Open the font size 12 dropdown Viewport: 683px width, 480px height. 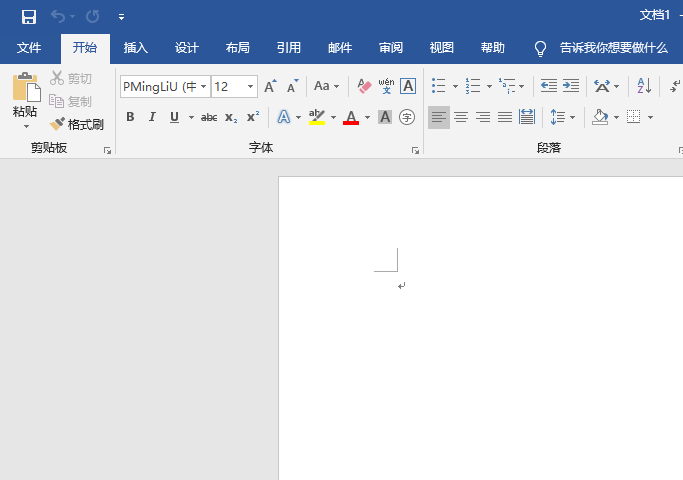click(x=250, y=86)
